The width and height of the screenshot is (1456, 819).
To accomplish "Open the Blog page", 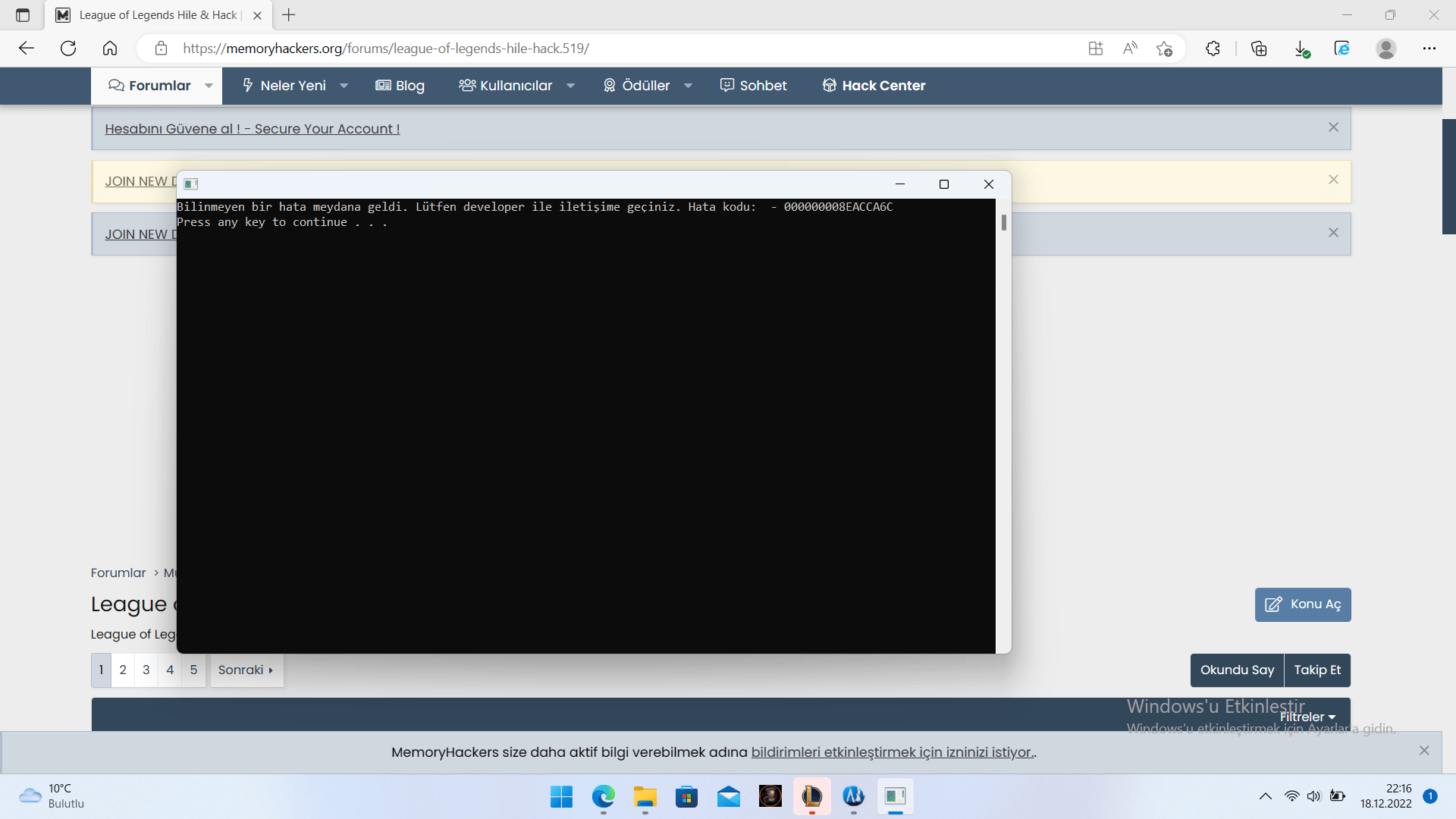I will (x=400, y=86).
